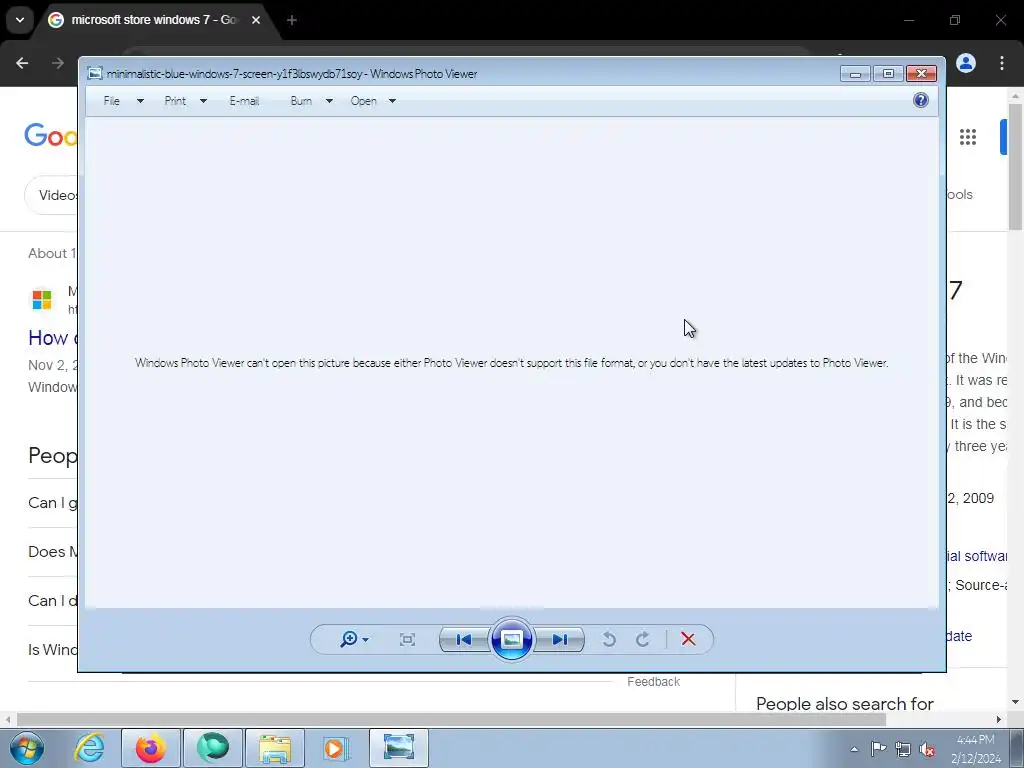
Task: Select Photo Viewer taskbar button
Action: click(399, 748)
